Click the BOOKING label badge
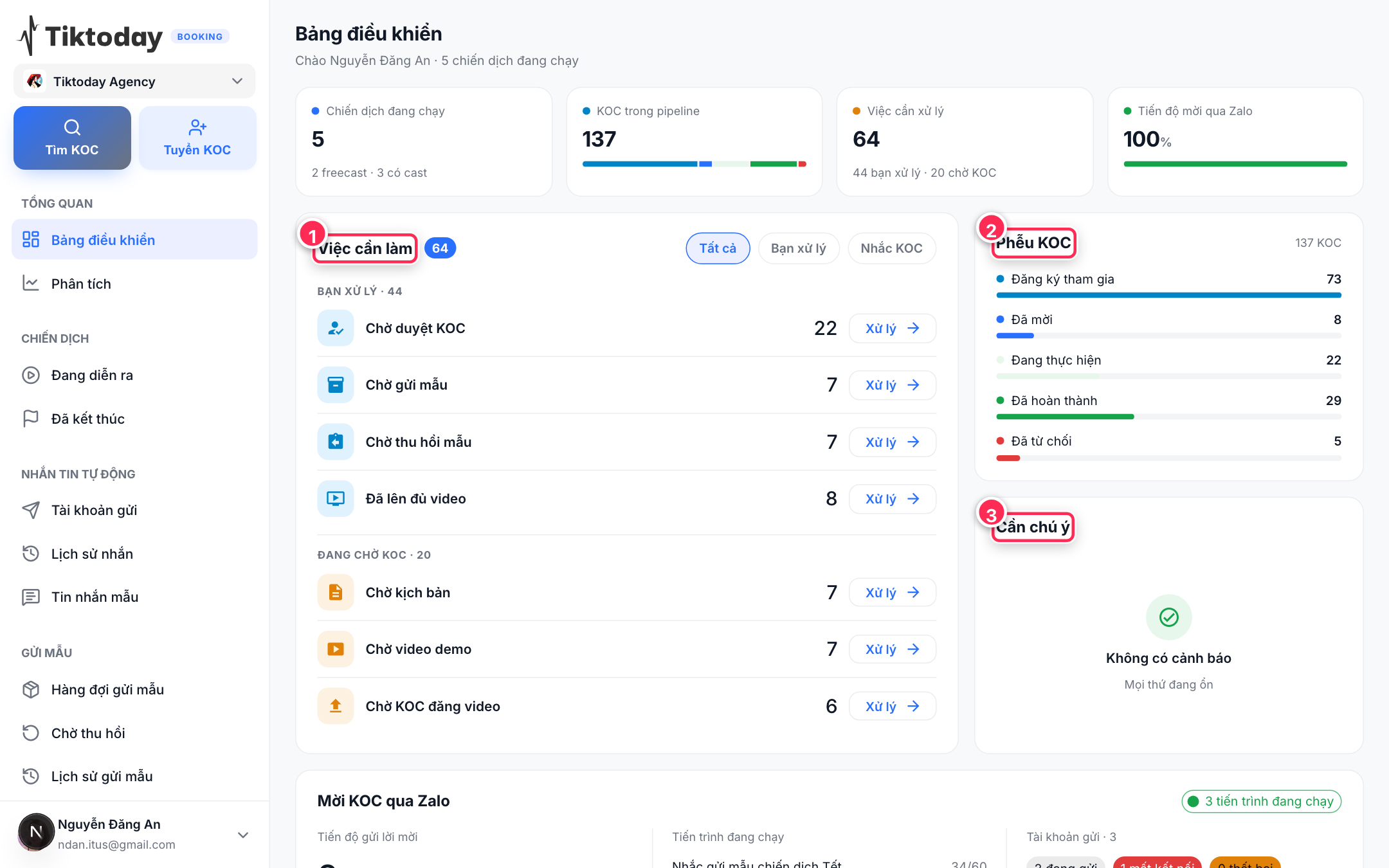Screen dimensions: 1389x868 [x=200, y=37]
